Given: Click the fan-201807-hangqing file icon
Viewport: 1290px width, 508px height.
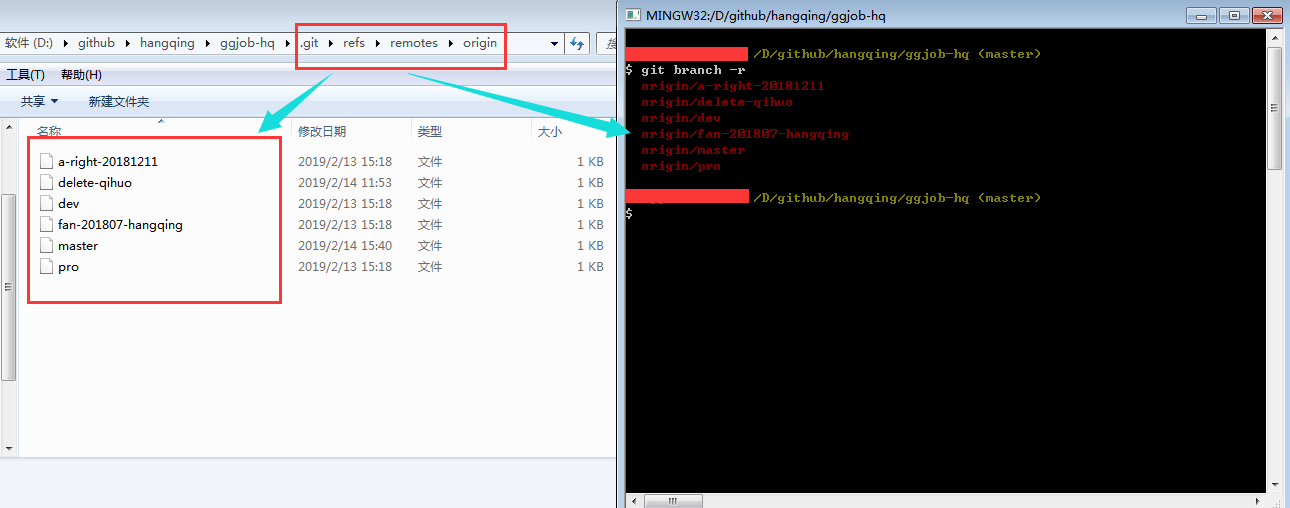Looking at the screenshot, I should click(x=45, y=224).
